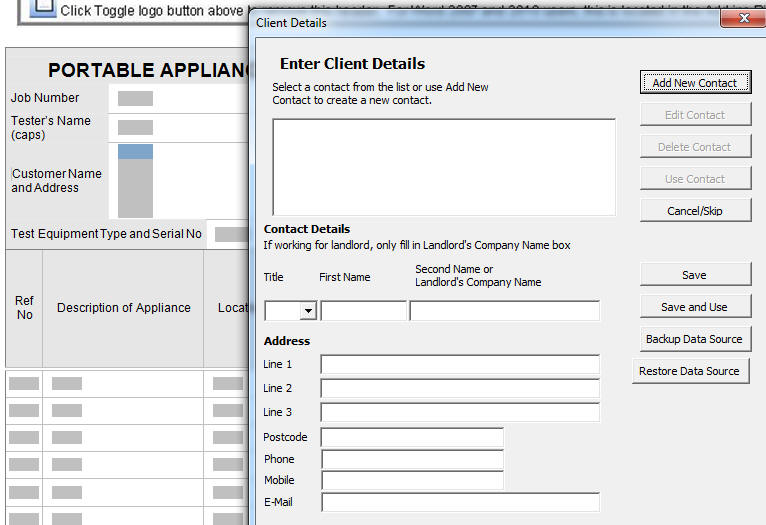Image resolution: width=766 pixels, height=525 pixels.
Task: Click the Mobile number field
Action: tap(412, 480)
